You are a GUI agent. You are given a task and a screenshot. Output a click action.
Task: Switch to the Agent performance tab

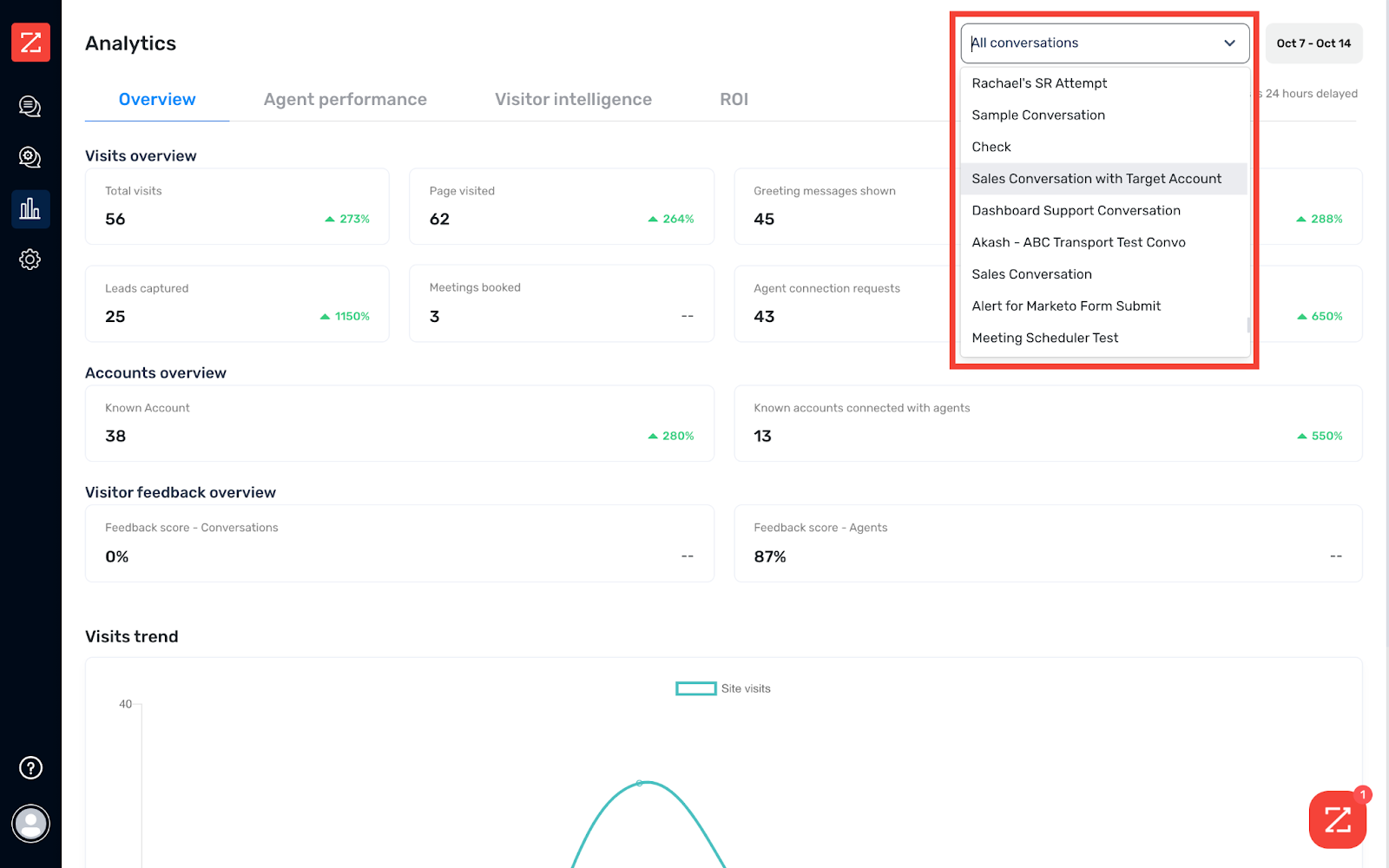[x=346, y=100]
